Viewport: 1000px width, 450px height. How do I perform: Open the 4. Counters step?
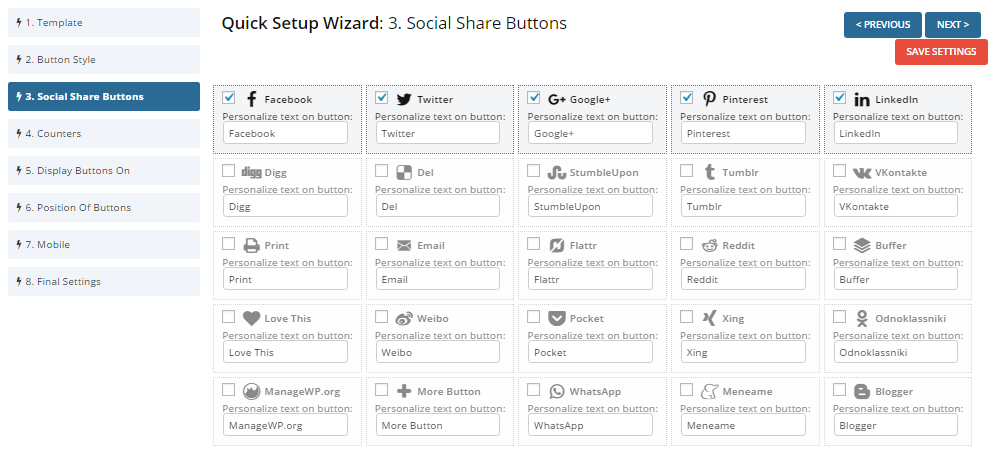click(x=104, y=134)
